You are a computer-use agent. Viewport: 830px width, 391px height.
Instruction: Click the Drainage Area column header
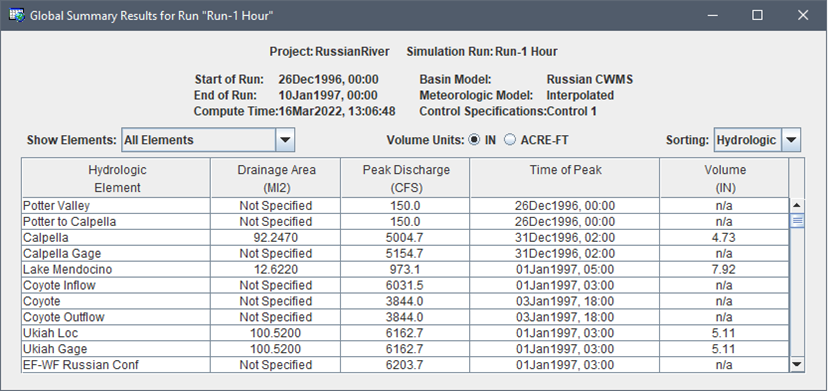[x=276, y=178]
